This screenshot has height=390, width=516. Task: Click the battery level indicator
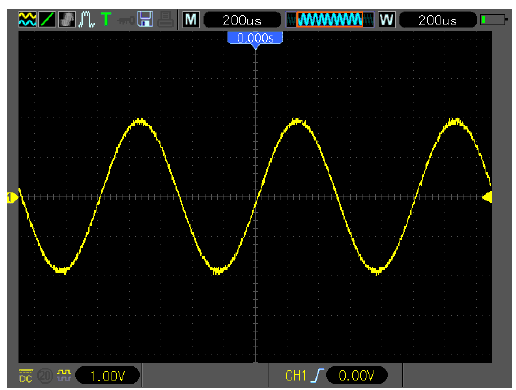(x=494, y=20)
